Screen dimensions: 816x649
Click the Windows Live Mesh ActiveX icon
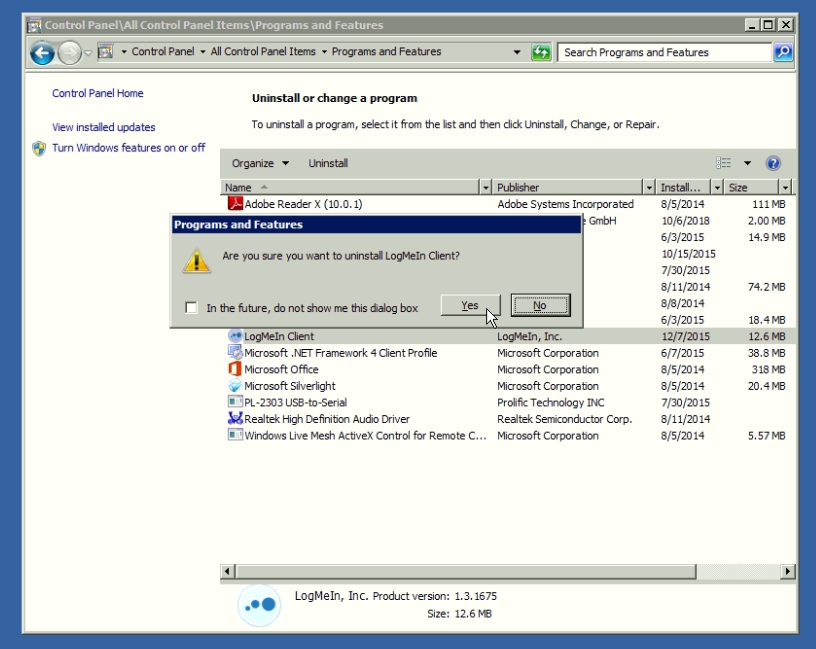[x=235, y=435]
